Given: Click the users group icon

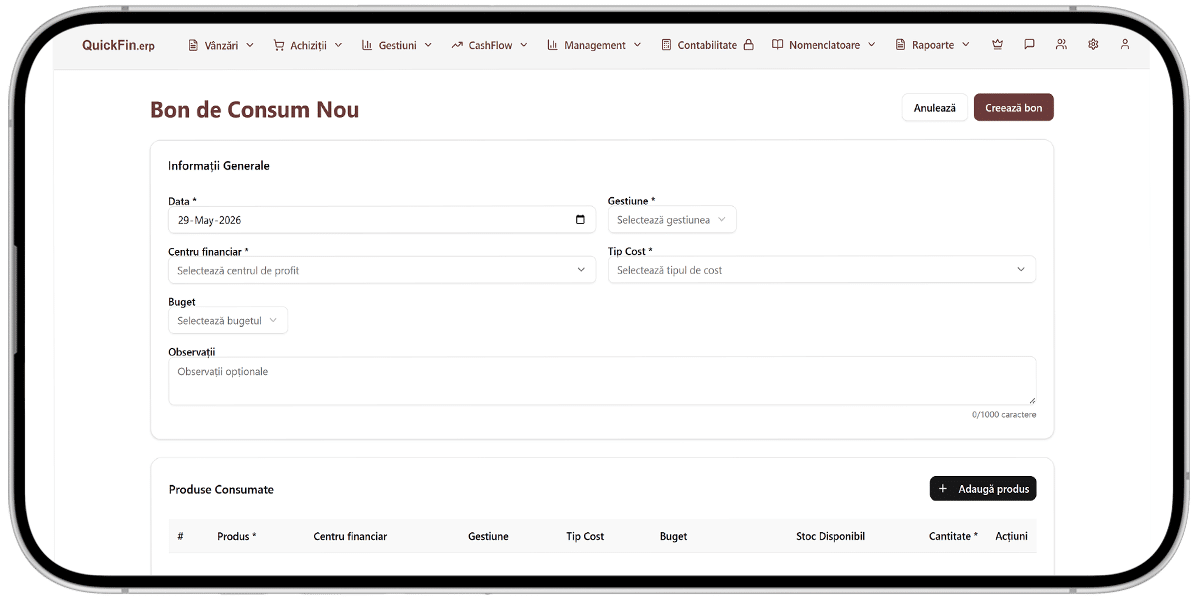Looking at the screenshot, I should tap(1061, 45).
